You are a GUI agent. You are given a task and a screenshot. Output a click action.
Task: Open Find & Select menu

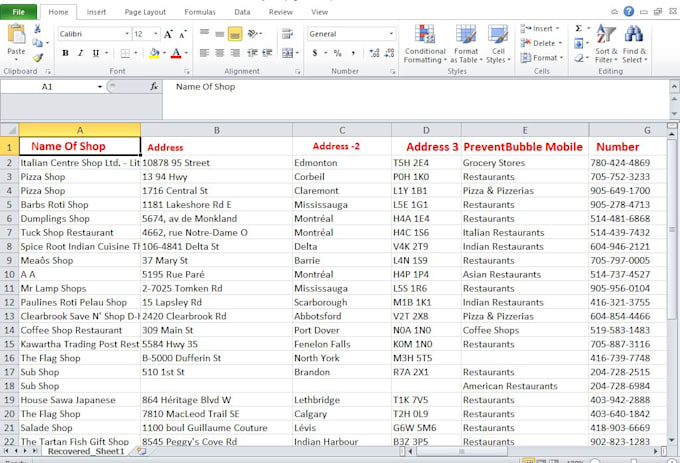tap(634, 44)
